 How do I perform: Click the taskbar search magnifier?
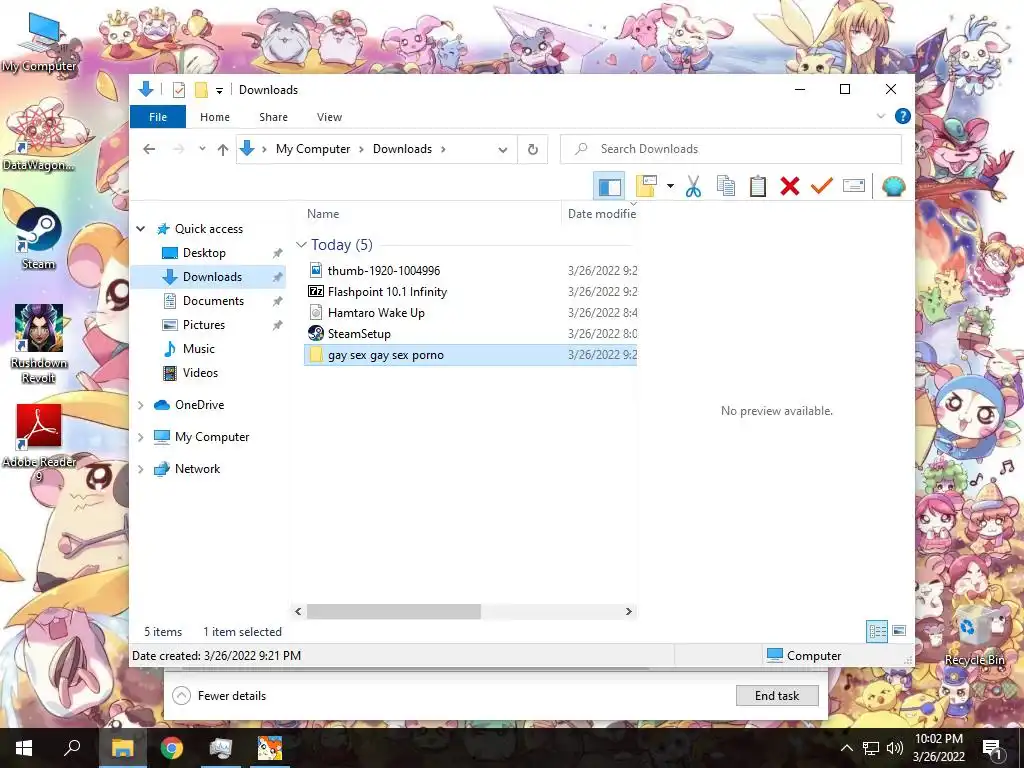72,748
